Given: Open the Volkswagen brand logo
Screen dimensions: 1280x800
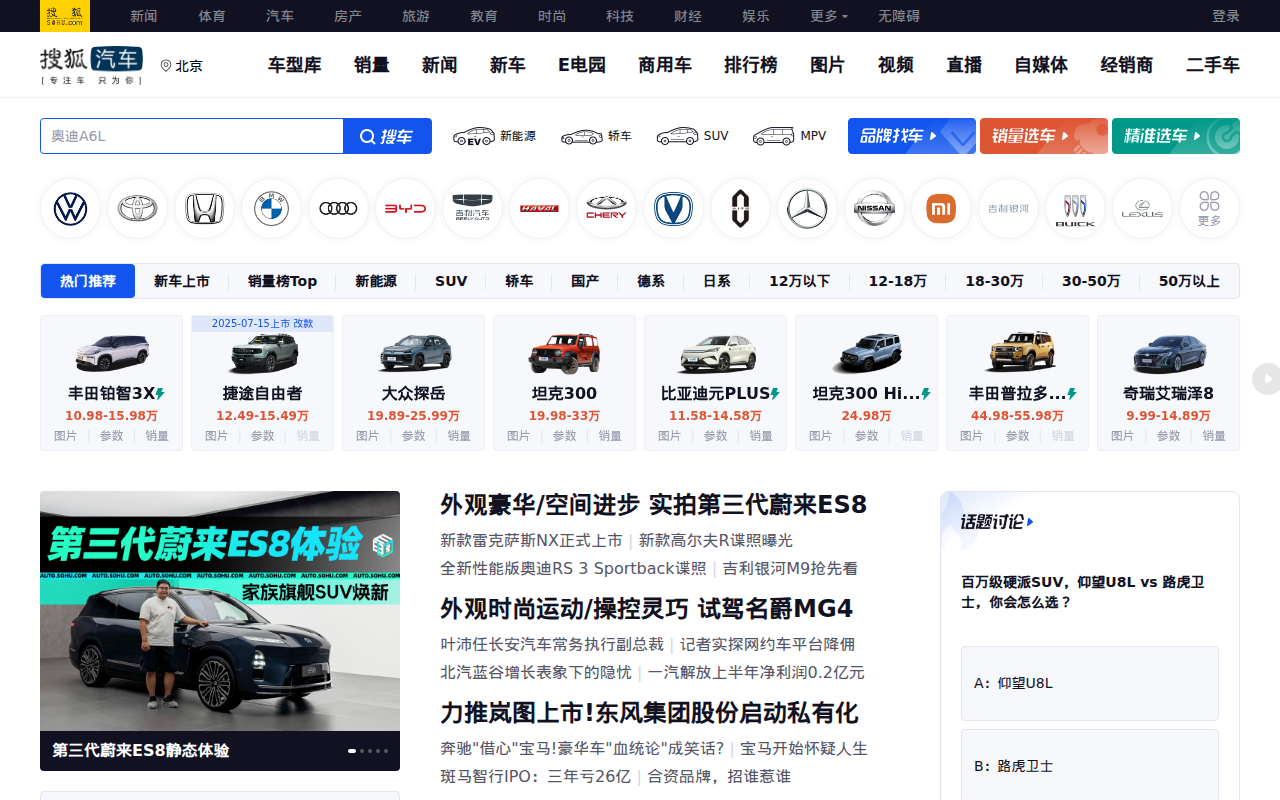Looking at the screenshot, I should click(71, 209).
